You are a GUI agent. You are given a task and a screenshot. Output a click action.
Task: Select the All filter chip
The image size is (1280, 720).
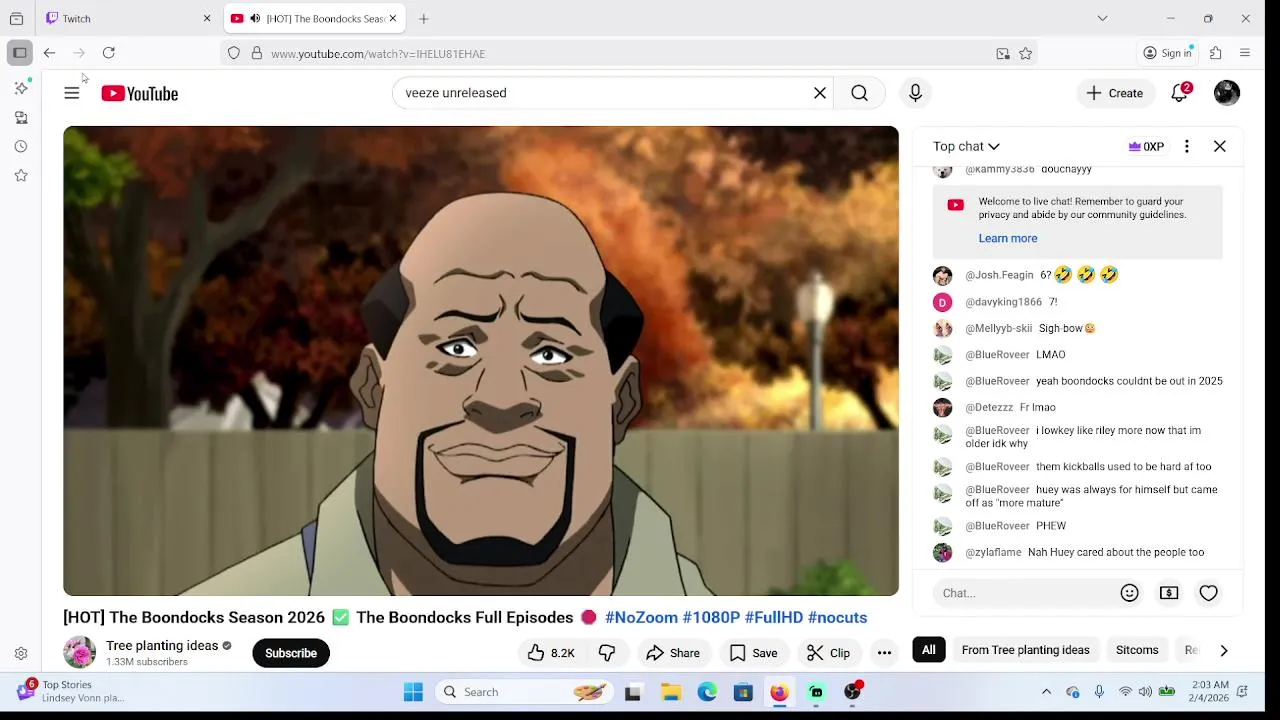pyautogui.click(x=929, y=650)
